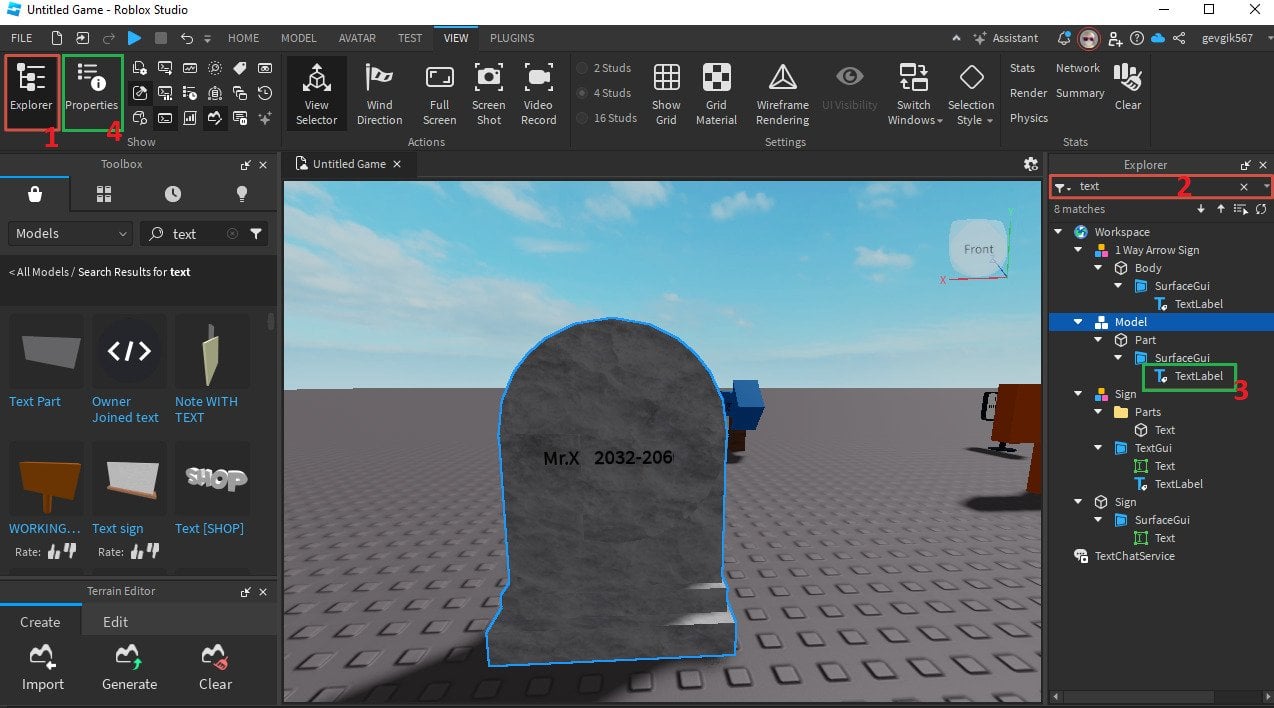Refresh the Explorer search results
The height and width of the screenshot is (708, 1274).
[x=1261, y=209]
